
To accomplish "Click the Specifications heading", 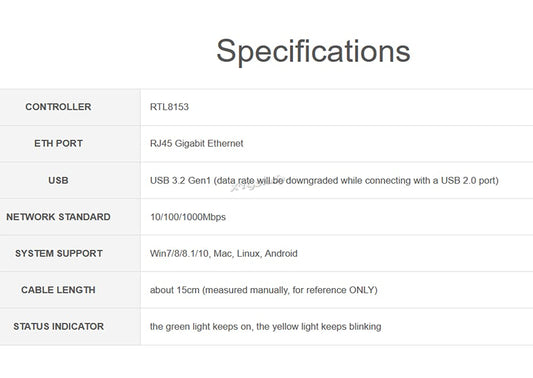I will 313,51.
